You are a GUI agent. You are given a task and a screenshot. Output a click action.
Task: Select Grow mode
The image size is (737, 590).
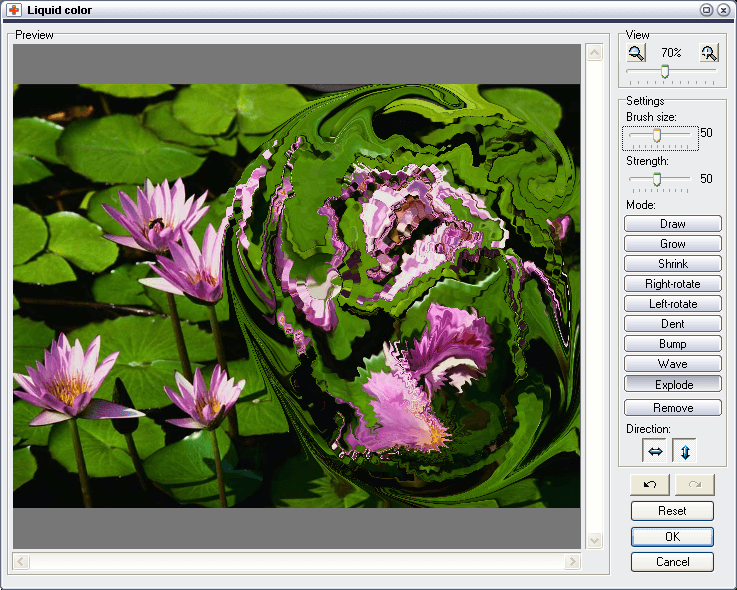(x=673, y=244)
